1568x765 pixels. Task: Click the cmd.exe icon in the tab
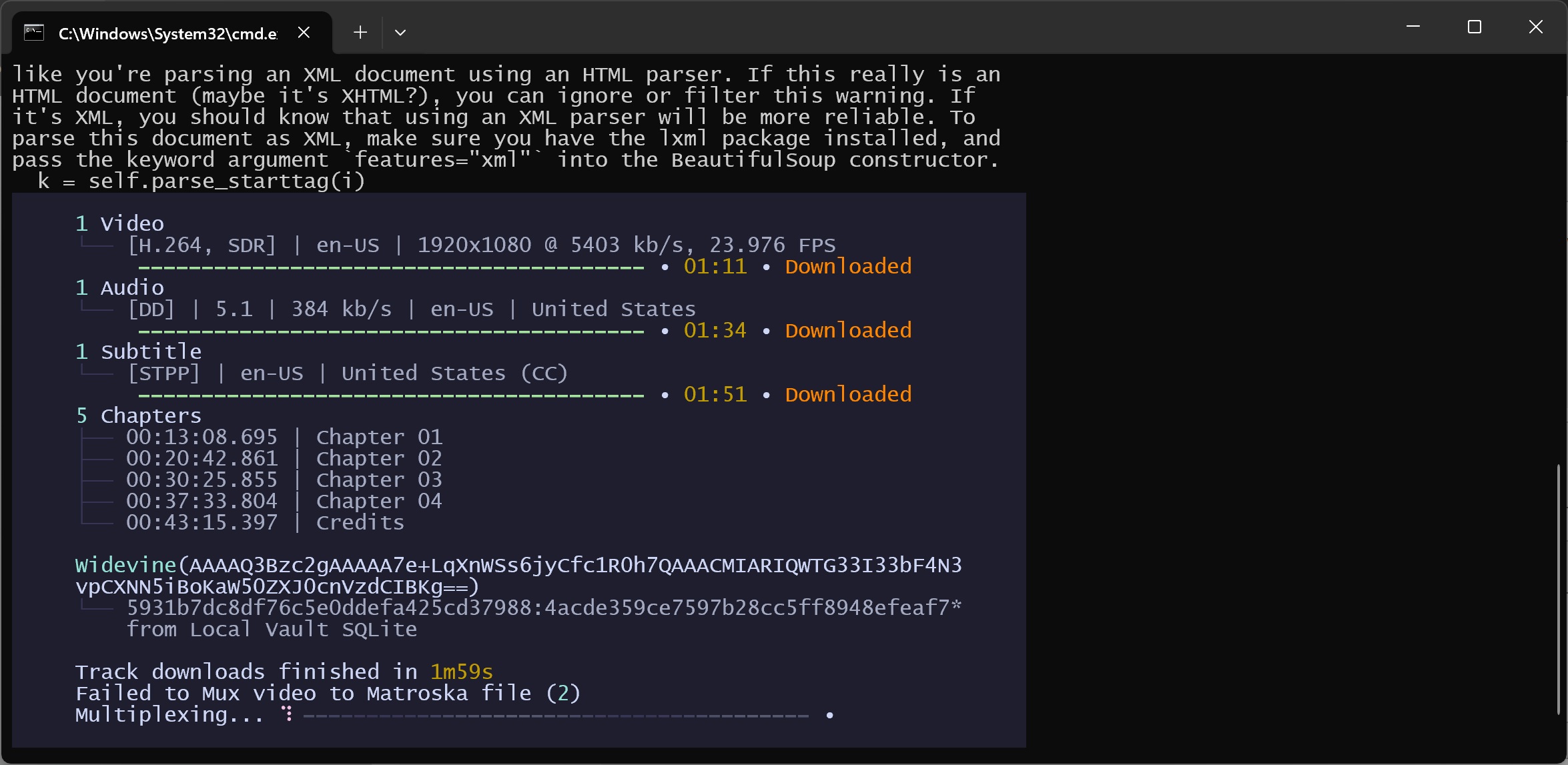tap(34, 32)
